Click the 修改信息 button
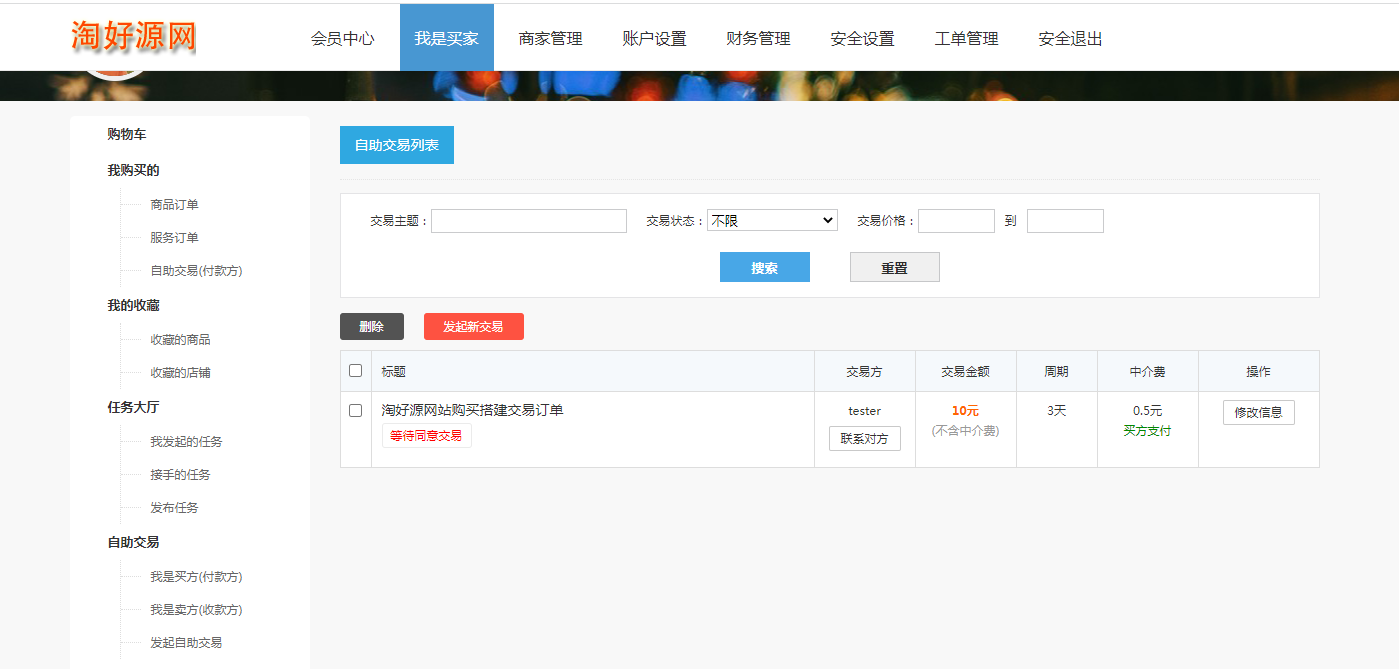 pos(1258,413)
